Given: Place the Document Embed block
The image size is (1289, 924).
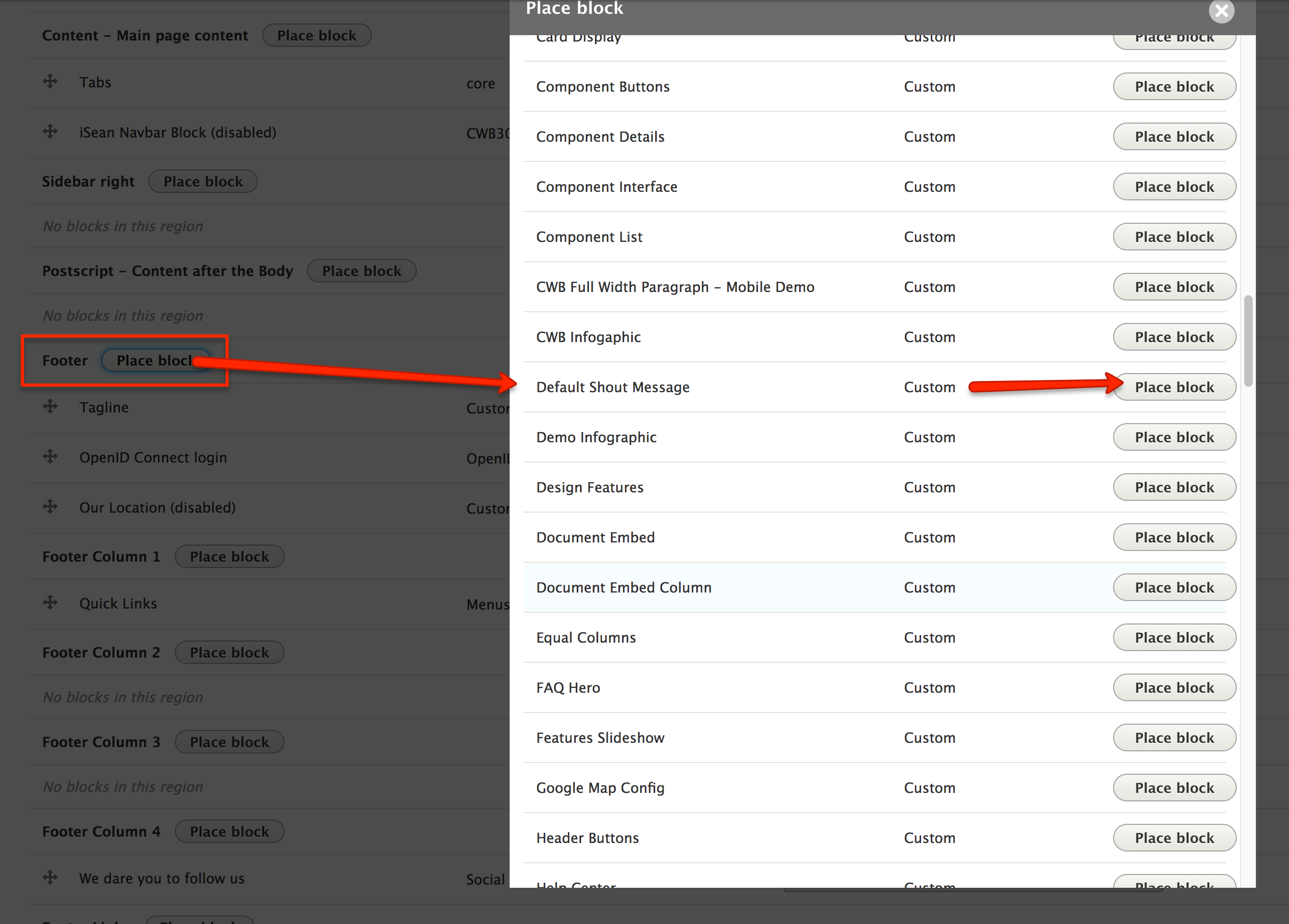Looking at the screenshot, I should tap(1174, 537).
